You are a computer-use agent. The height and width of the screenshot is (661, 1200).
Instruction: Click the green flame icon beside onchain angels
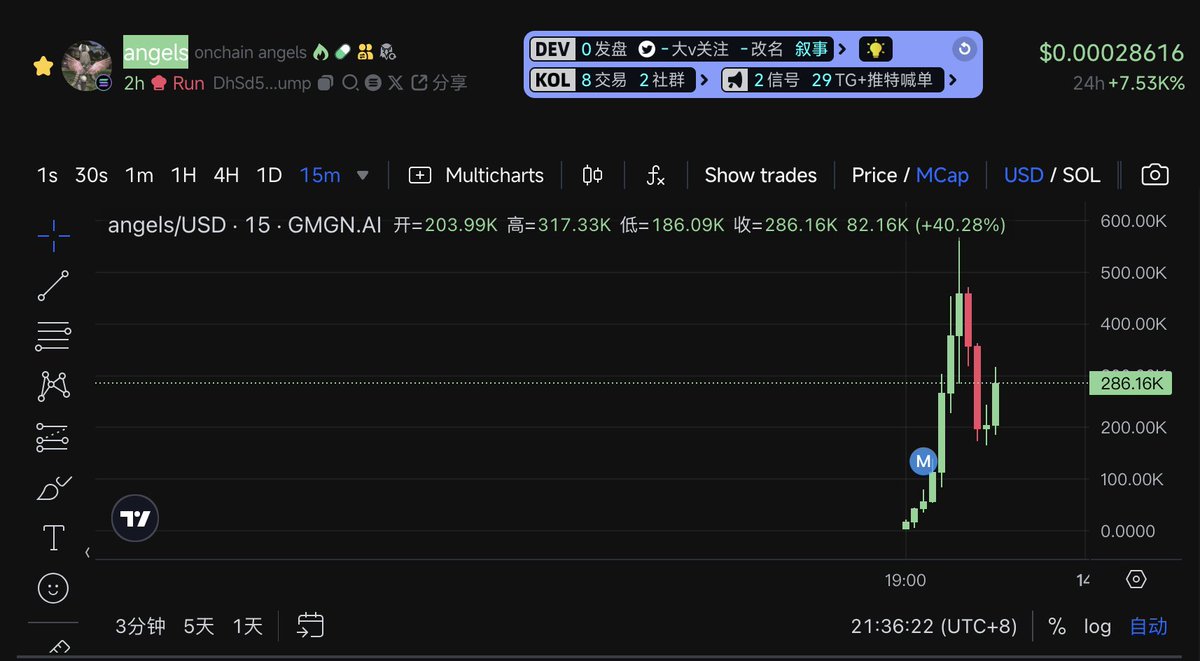click(x=321, y=52)
